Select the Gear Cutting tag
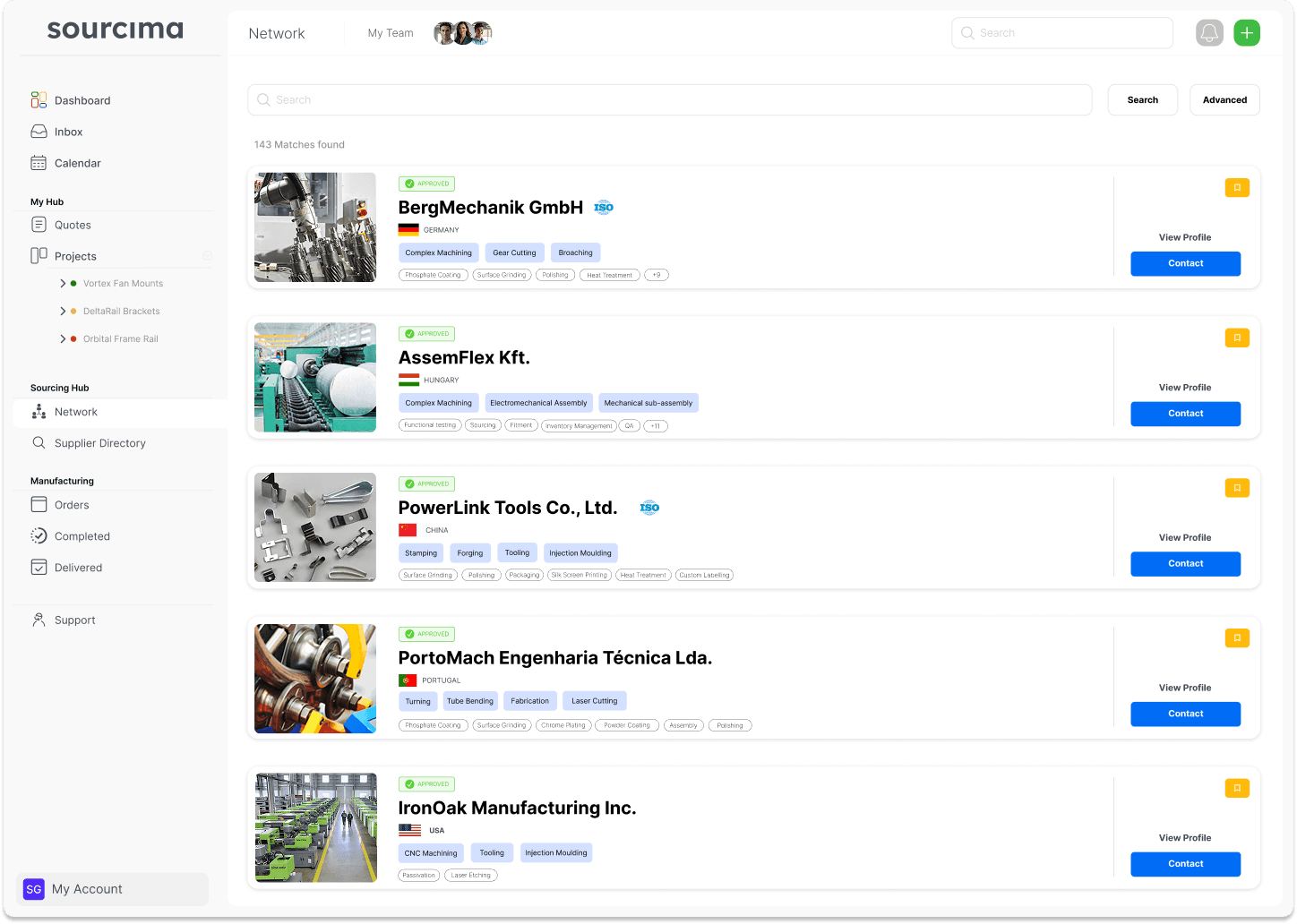Viewport: 1297px width, 924px height. (514, 253)
